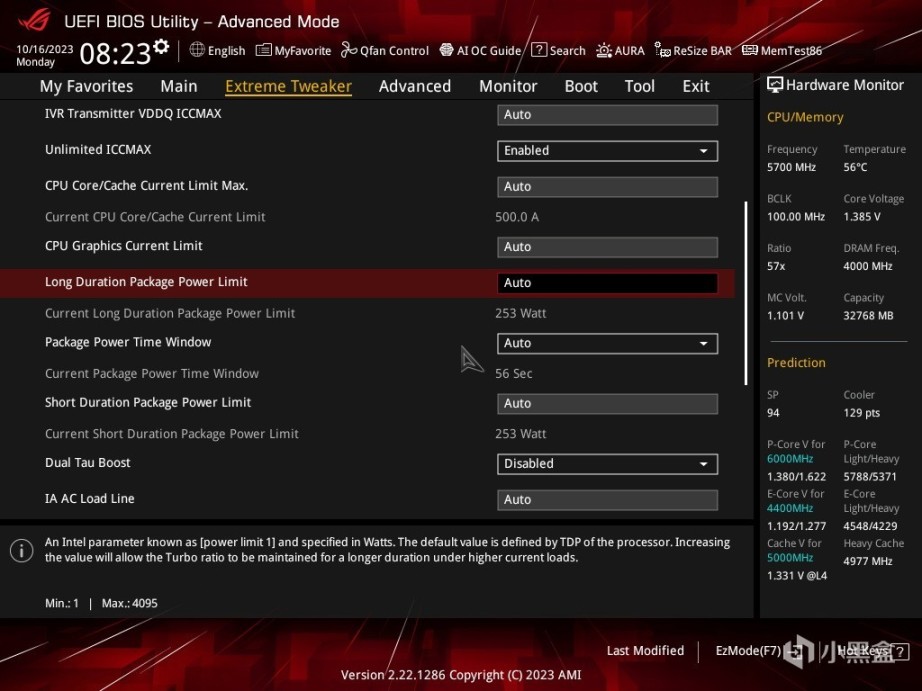Click the 6000MHz P-Core prediction
Viewport: 922px width, 691px height.
pos(790,459)
